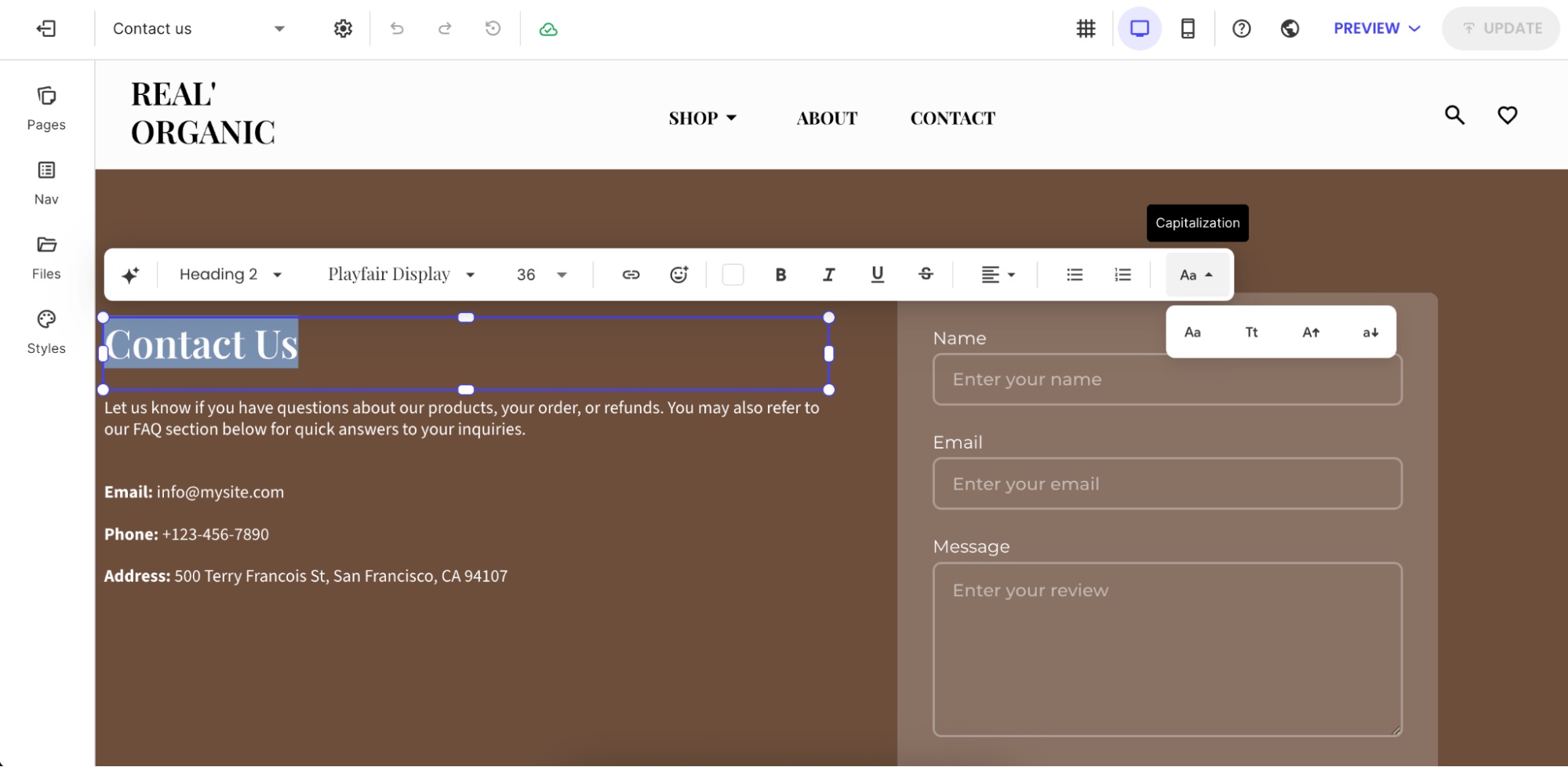Screen dimensions: 1568x767
Task: Toggle underline formatting
Action: 877,274
